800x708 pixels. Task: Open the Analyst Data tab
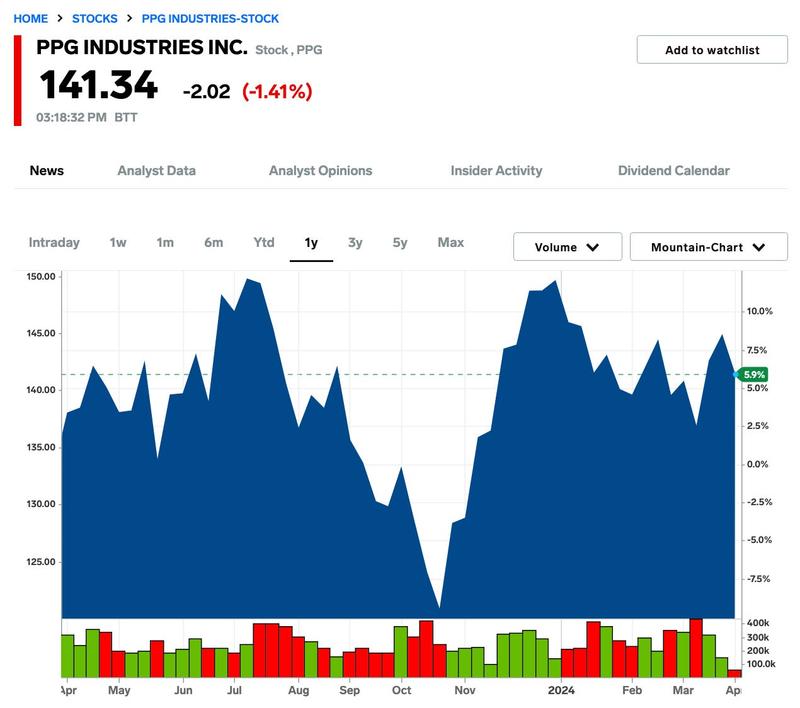pyautogui.click(x=157, y=170)
